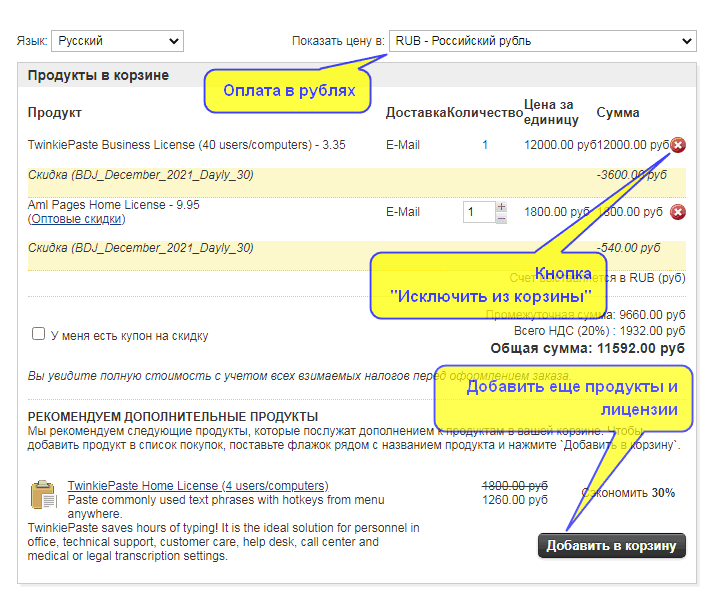Remove Aml Pages Home License from cart

tap(677, 212)
